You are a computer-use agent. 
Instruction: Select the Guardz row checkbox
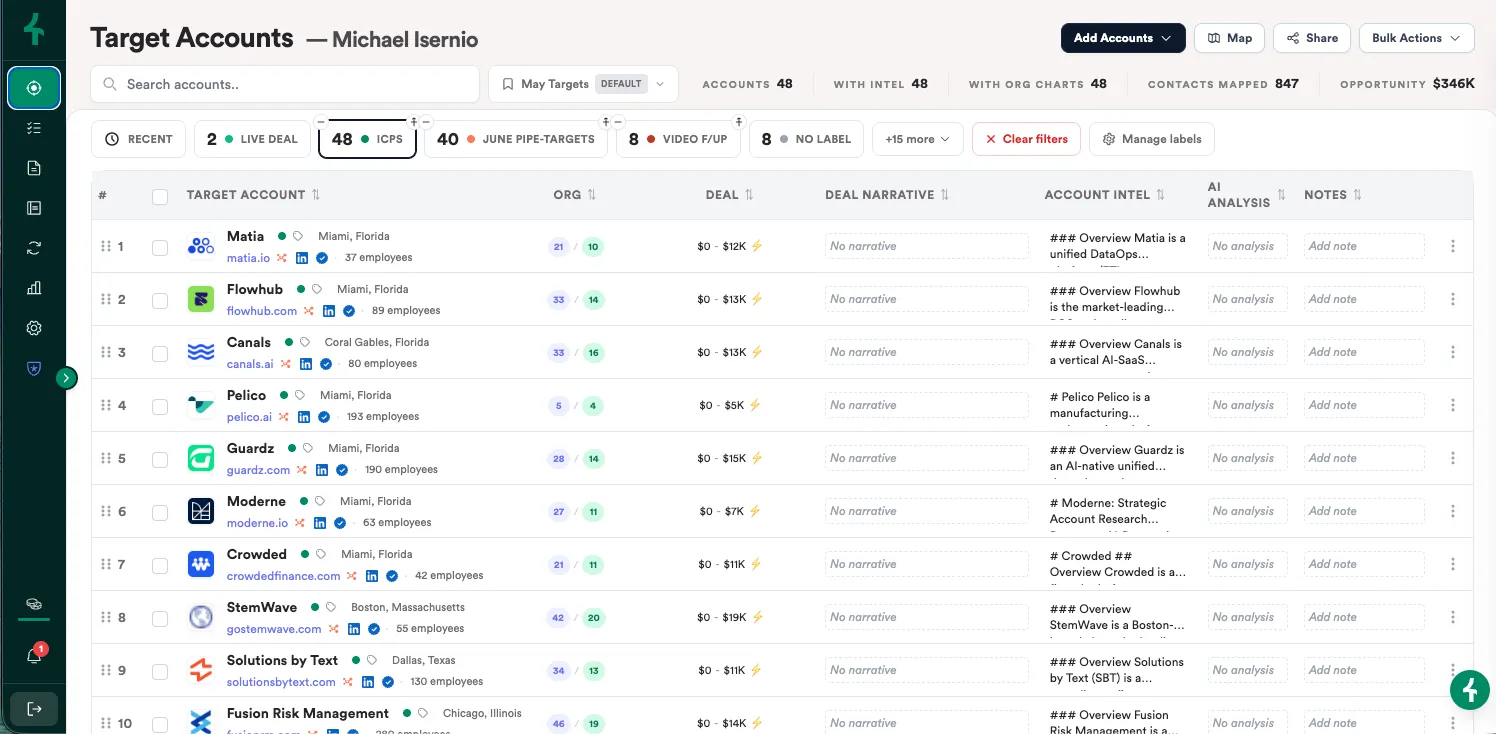tap(160, 459)
